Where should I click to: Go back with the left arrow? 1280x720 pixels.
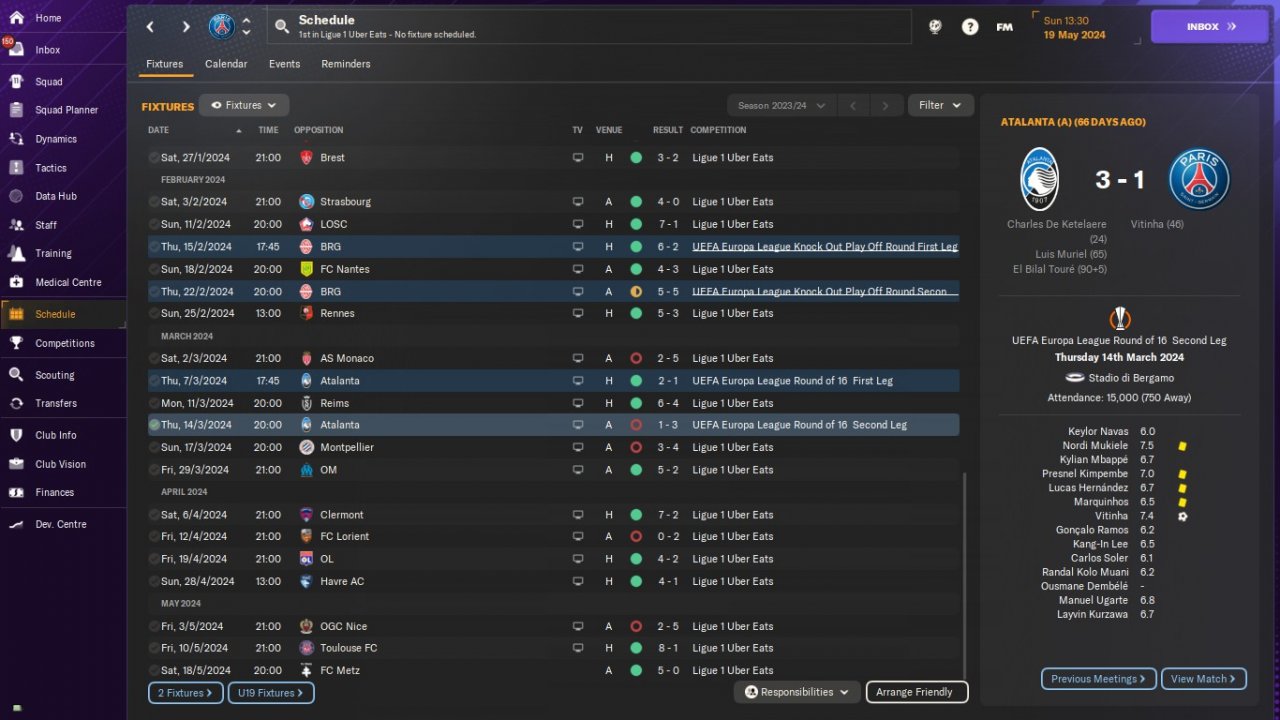pos(150,27)
